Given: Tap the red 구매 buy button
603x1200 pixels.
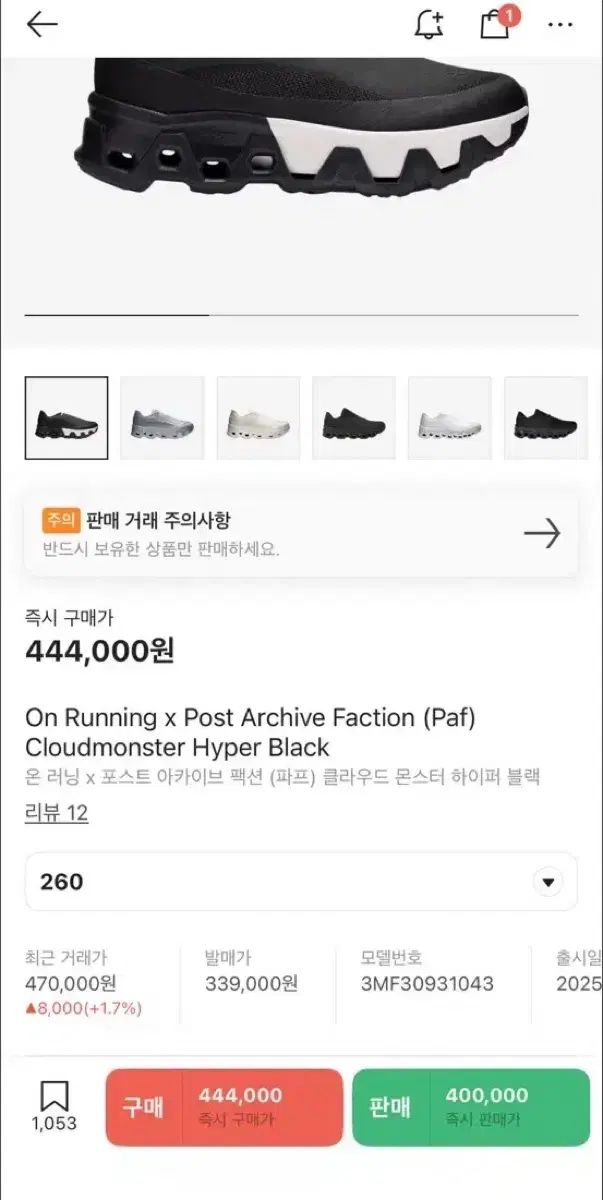Looking at the screenshot, I should click(x=224, y=1106).
